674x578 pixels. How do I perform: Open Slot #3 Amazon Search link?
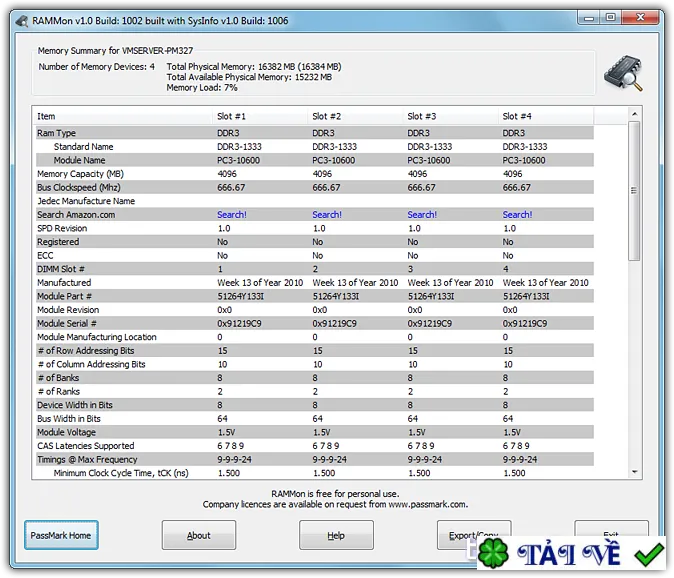422,214
